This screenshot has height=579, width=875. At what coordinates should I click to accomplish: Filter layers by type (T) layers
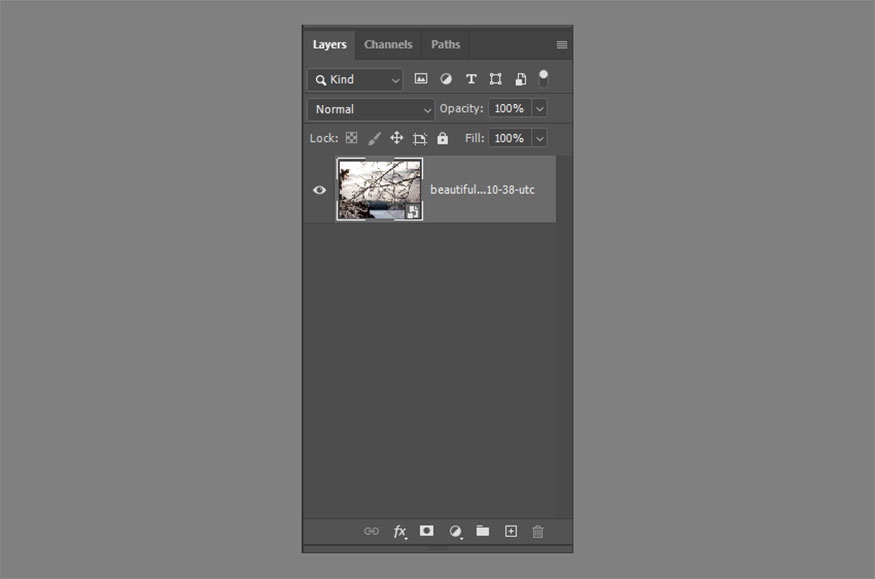pos(470,79)
